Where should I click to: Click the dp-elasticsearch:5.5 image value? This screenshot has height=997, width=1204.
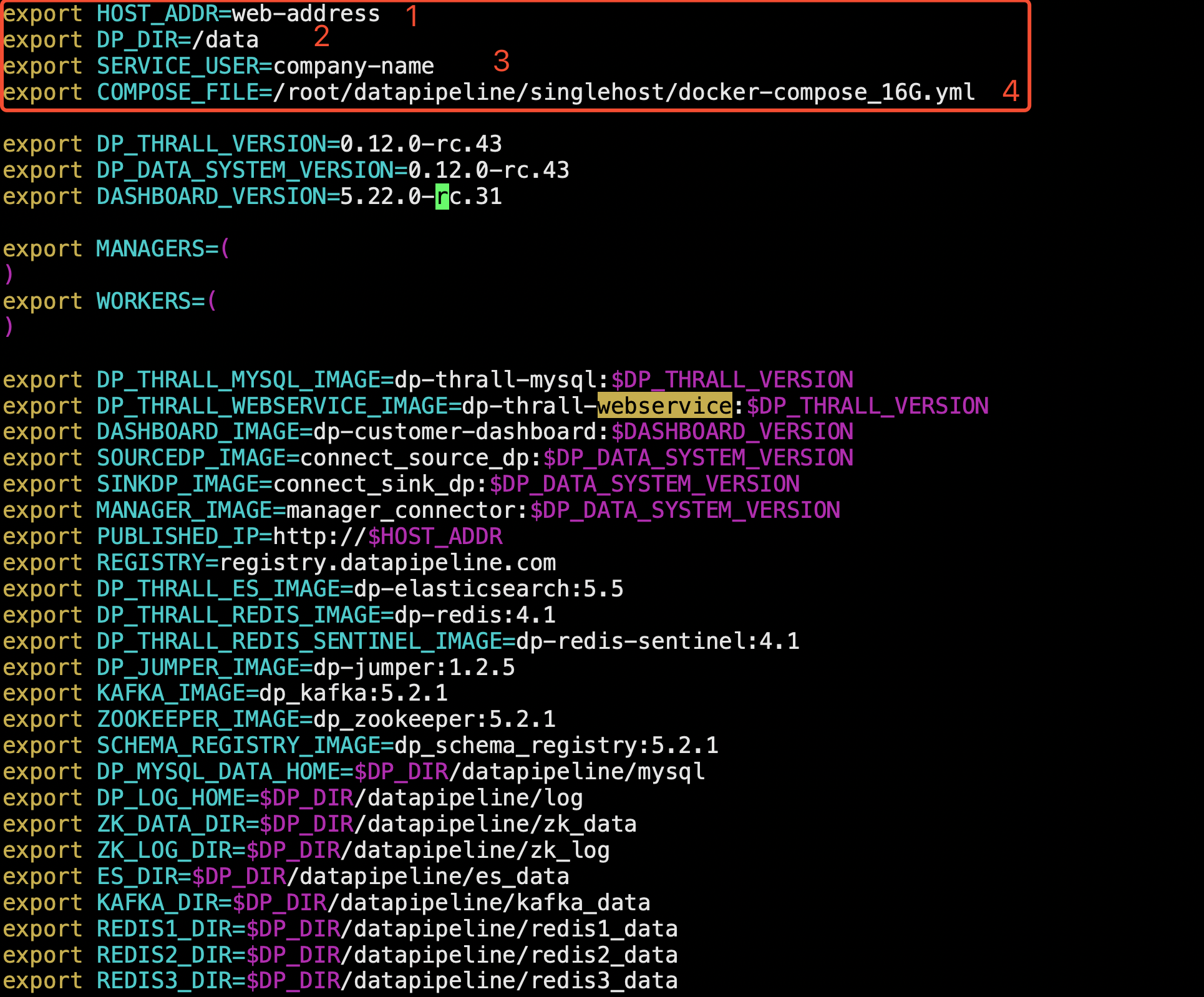point(488,589)
